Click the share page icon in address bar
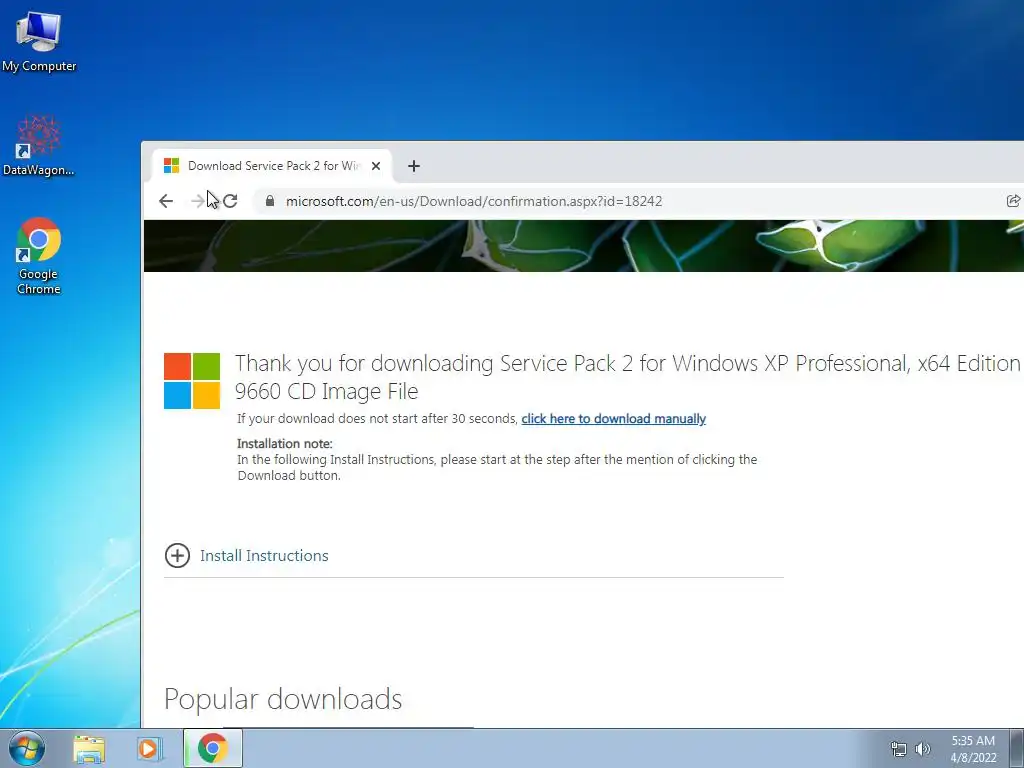Viewport: 1024px width, 768px height. 1014,201
